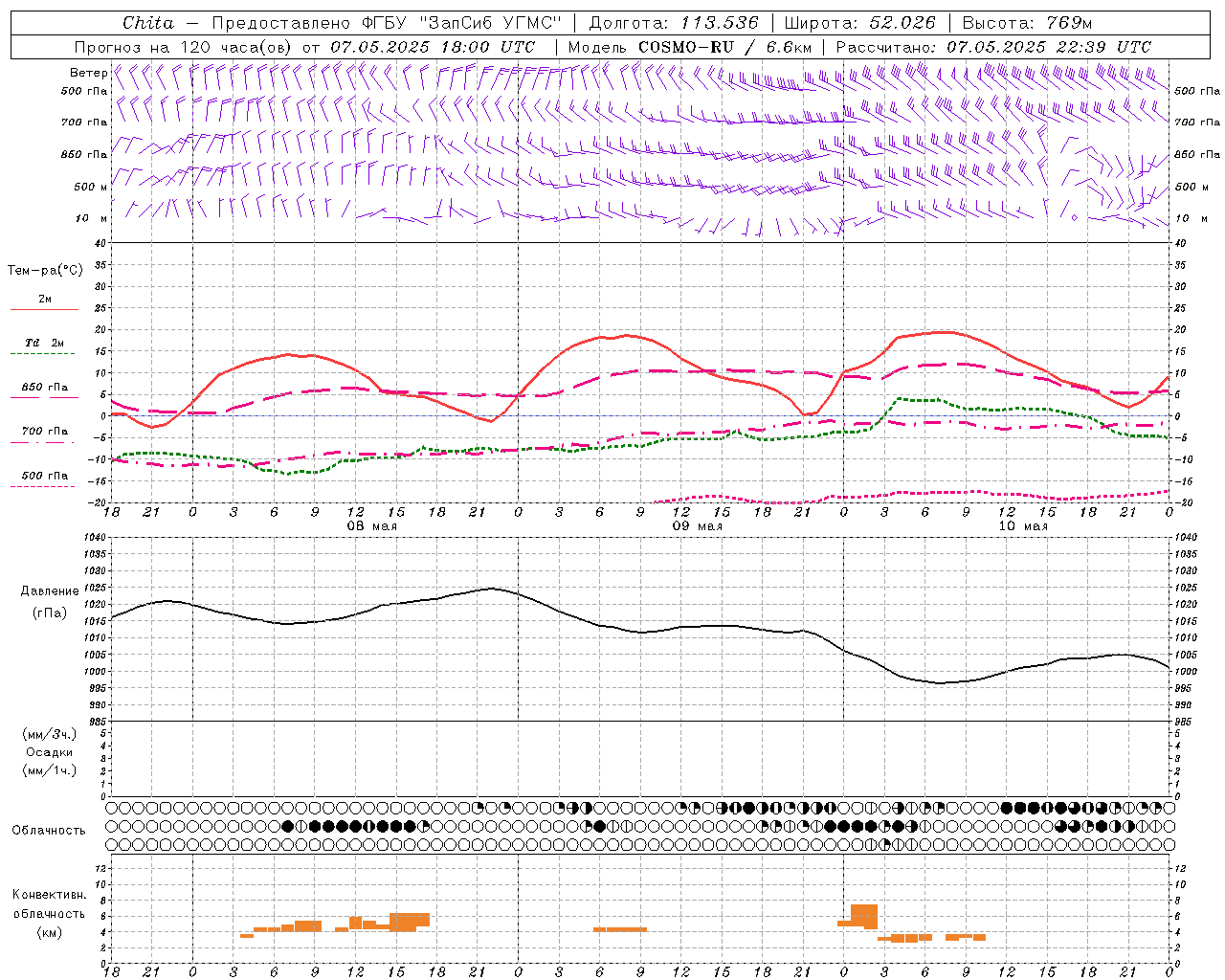This screenshot has height=980, width=1225.
Task: Click the Давление pressure panel label
Action: click(x=50, y=591)
